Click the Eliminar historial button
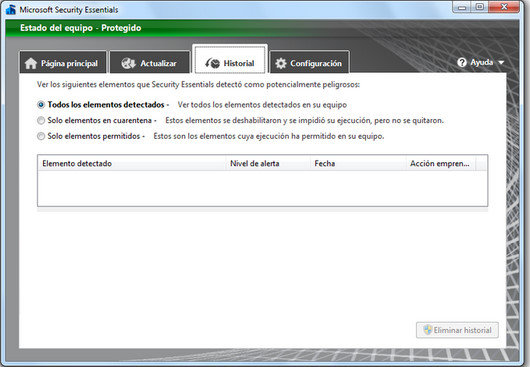 tap(457, 330)
